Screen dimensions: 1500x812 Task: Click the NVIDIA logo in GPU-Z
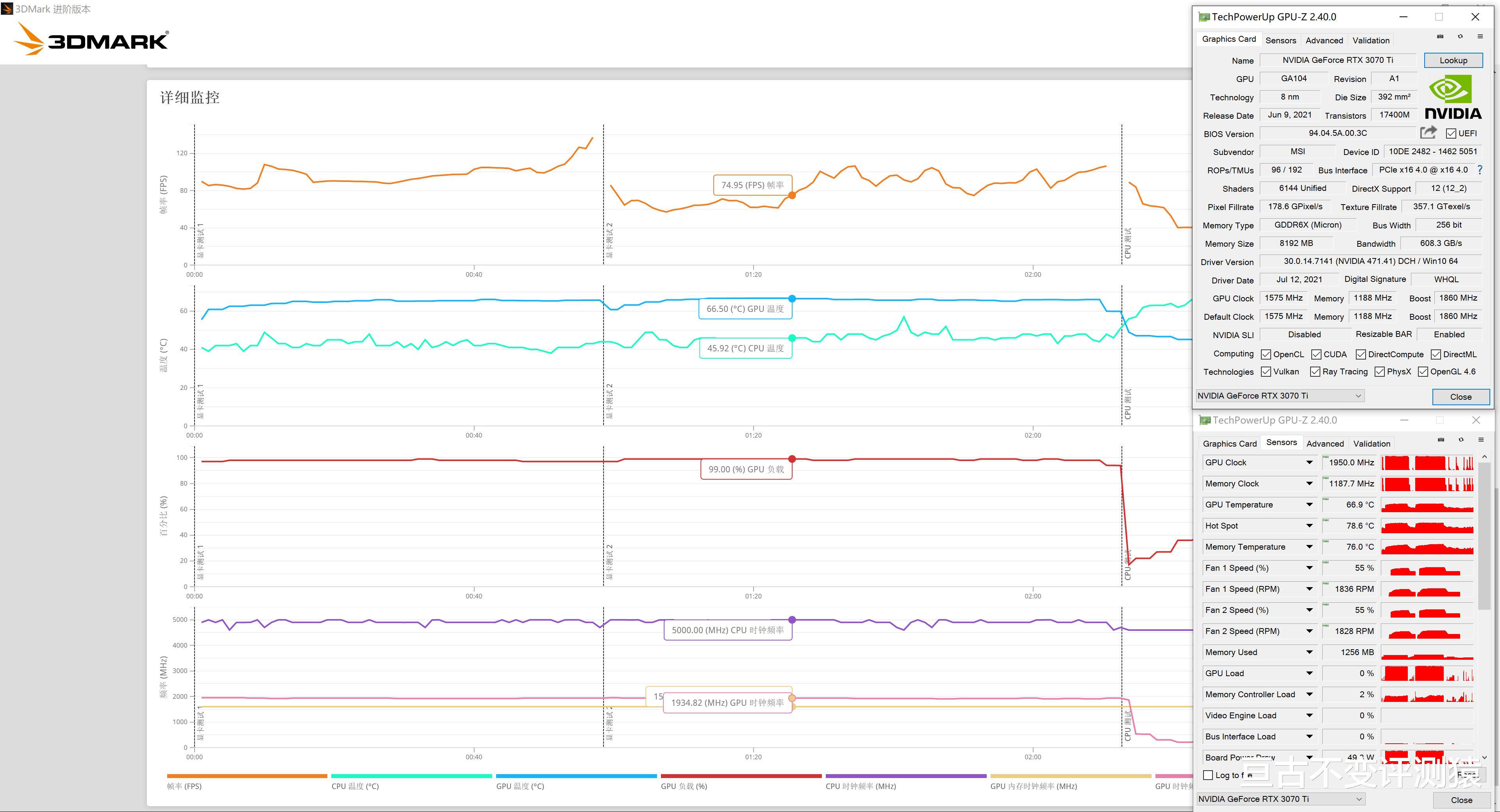point(1453,99)
